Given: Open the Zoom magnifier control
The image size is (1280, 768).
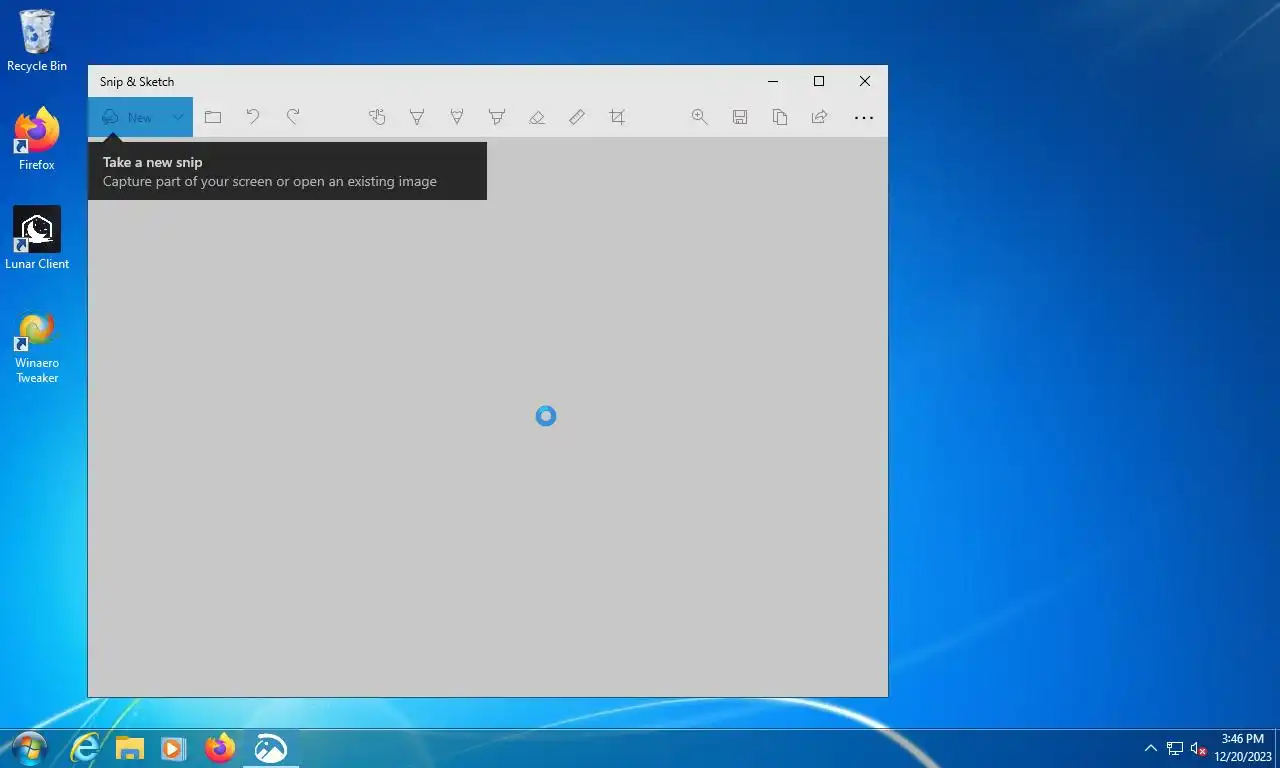Looking at the screenshot, I should pos(700,117).
